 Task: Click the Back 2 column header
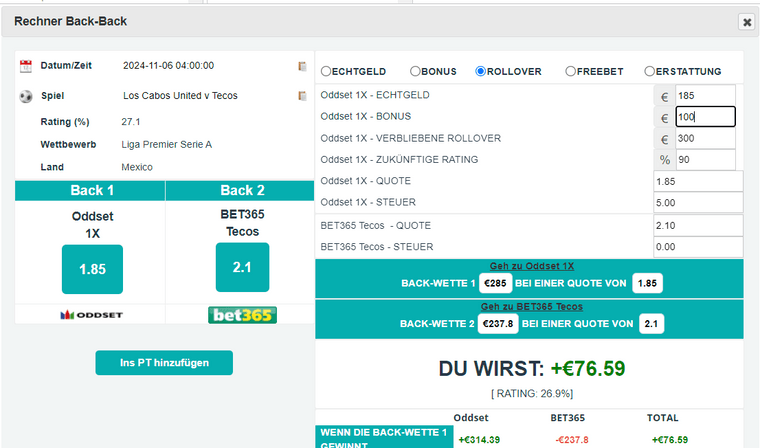click(x=240, y=191)
